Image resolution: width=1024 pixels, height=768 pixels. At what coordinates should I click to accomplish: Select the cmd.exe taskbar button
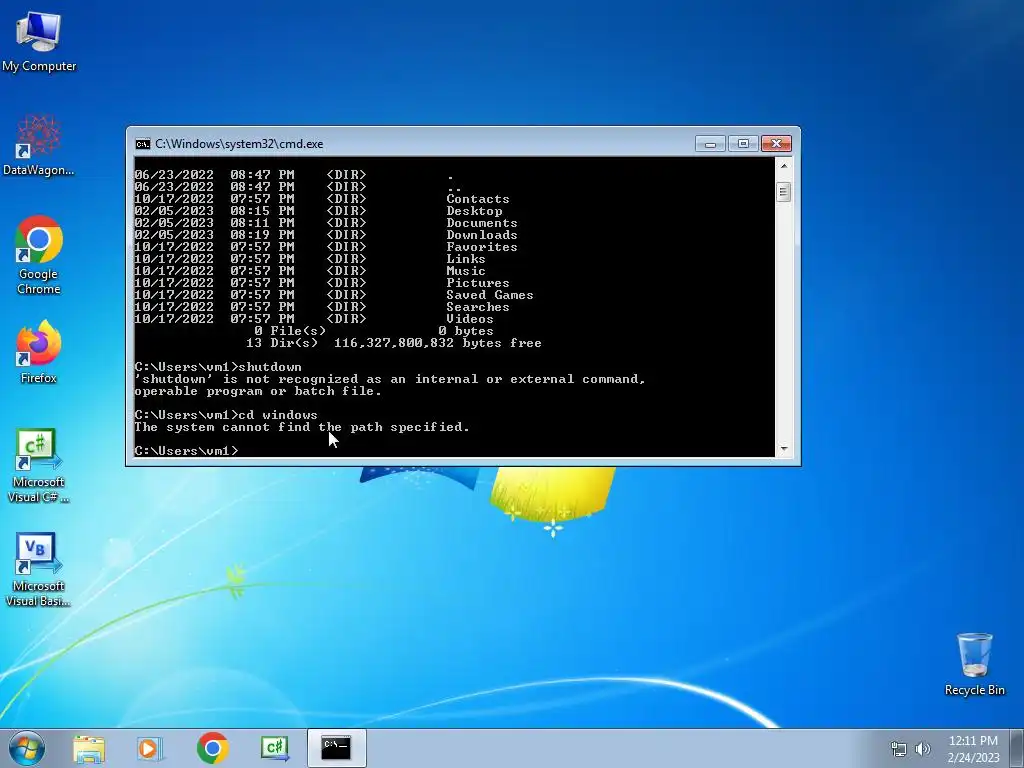tap(336, 748)
